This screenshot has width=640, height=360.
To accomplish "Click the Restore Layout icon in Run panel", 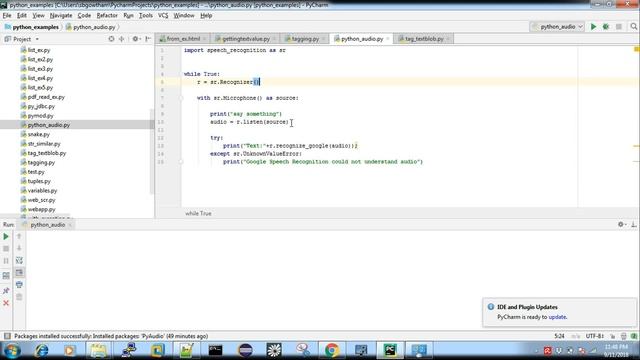I will (x=6, y=276).
